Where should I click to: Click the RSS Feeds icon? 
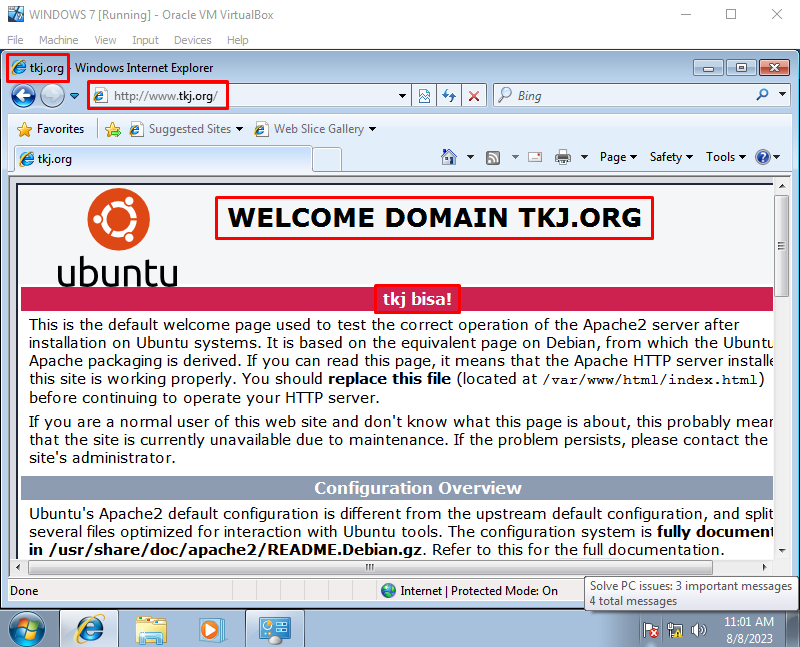point(493,158)
